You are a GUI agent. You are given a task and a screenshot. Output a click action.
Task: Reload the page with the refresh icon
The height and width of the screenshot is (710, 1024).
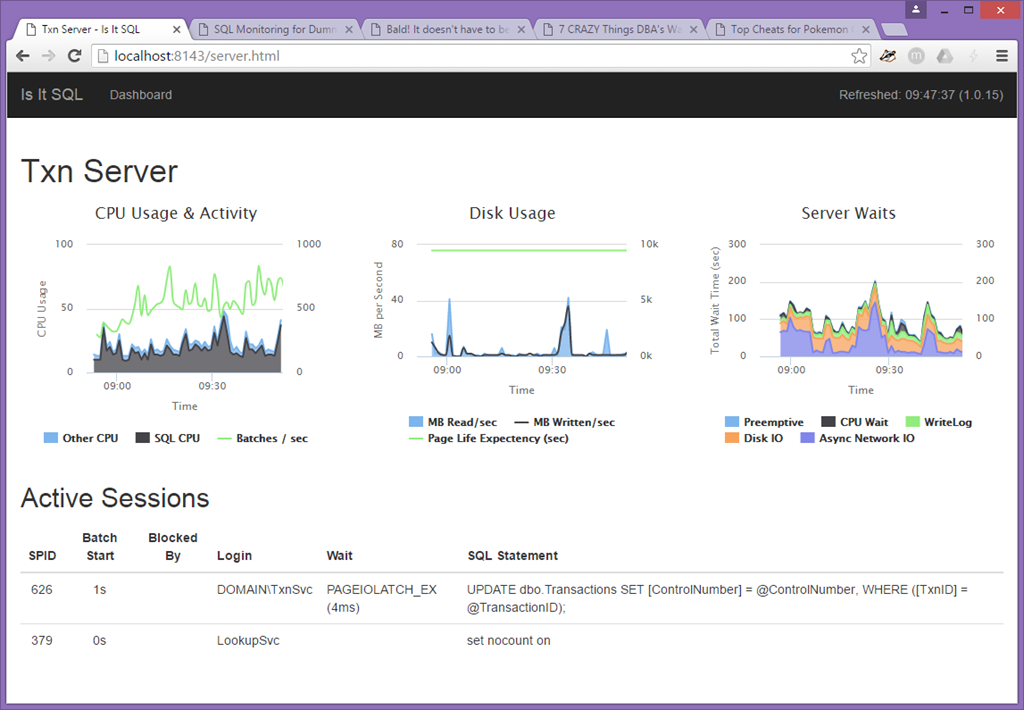tap(74, 56)
